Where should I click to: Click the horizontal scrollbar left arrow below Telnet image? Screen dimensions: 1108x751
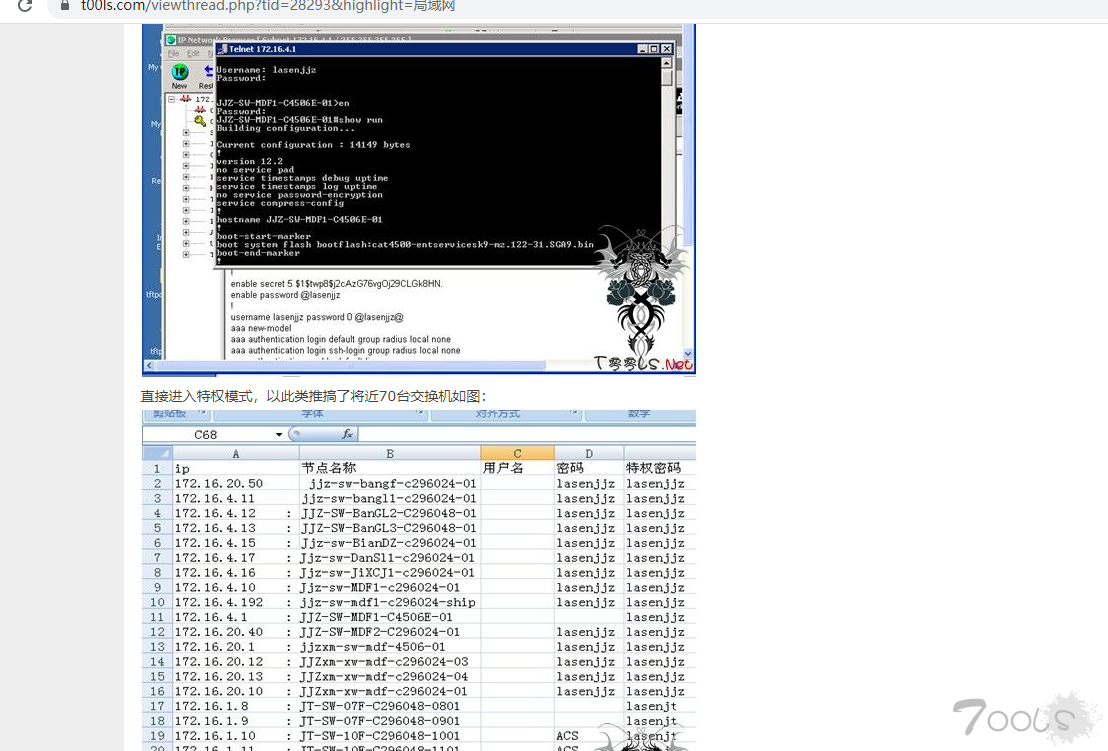point(149,365)
